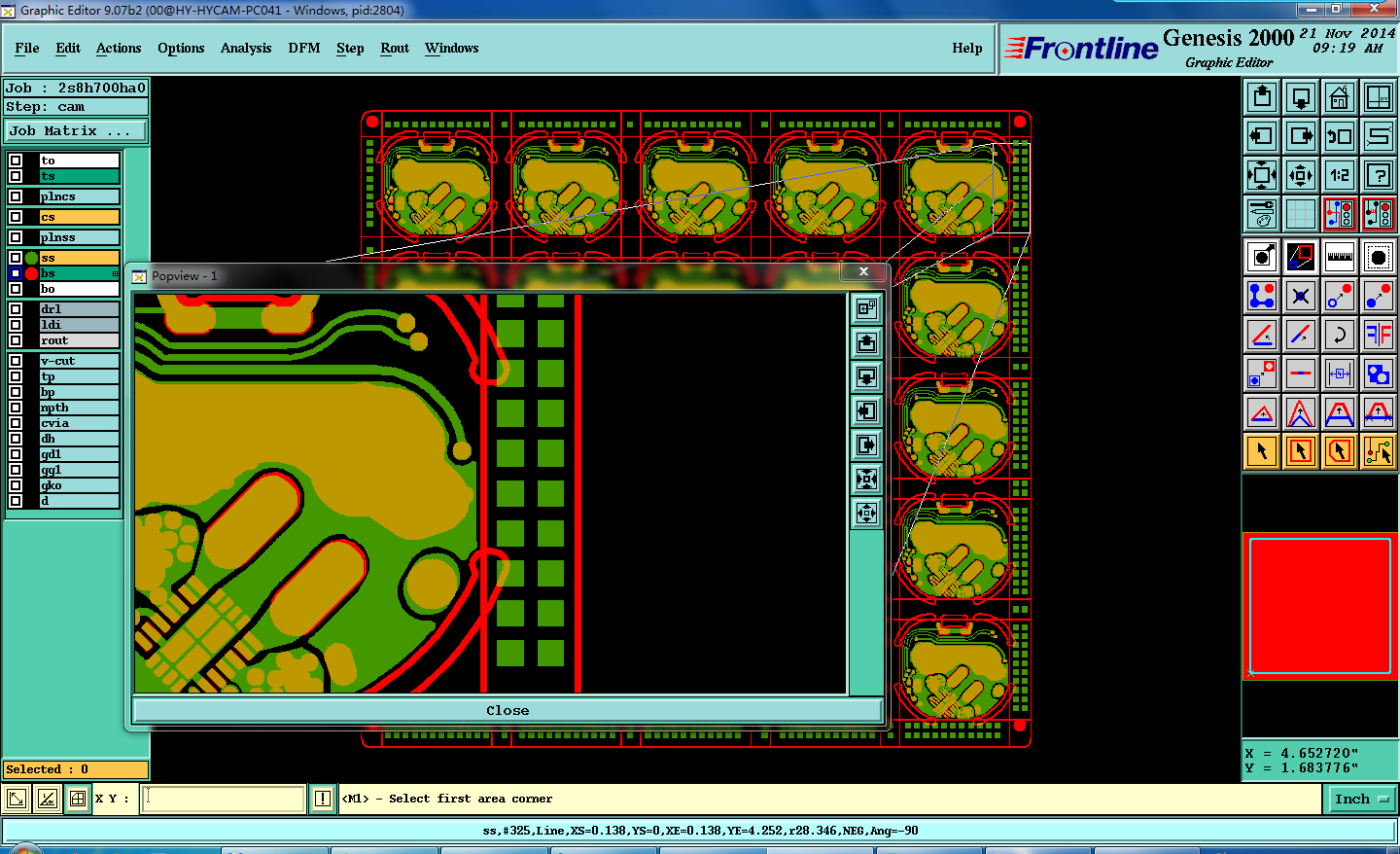Toggle the grid display icon
The image size is (1400, 854).
click(x=1301, y=213)
